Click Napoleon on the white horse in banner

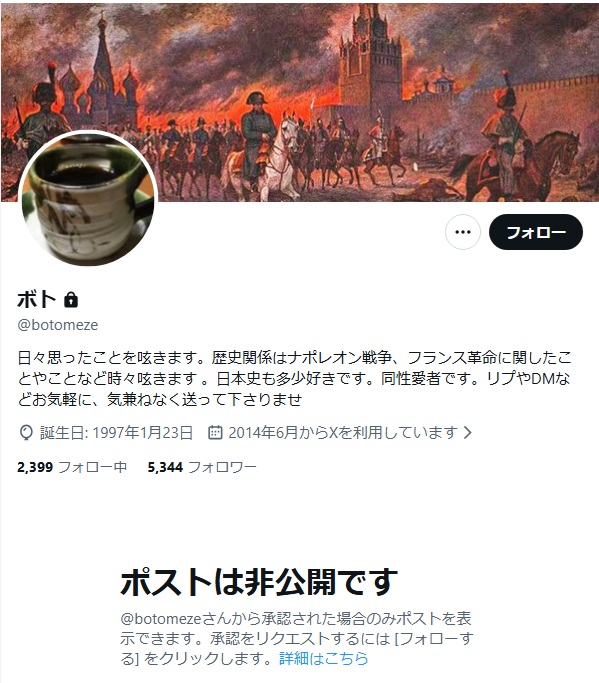[x=261, y=146]
